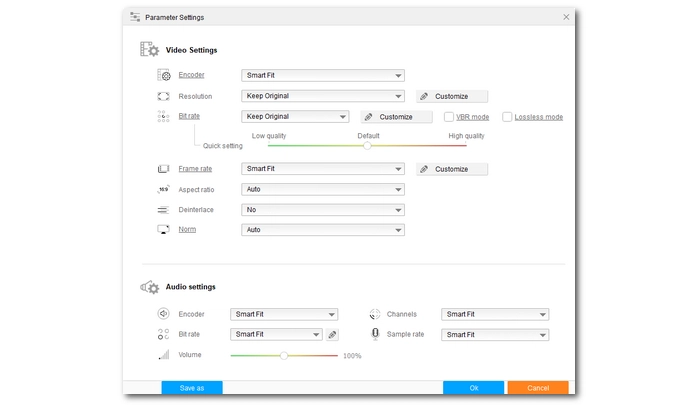Click the Volume bars icon
This screenshot has width=700, height=405.
[x=164, y=355]
